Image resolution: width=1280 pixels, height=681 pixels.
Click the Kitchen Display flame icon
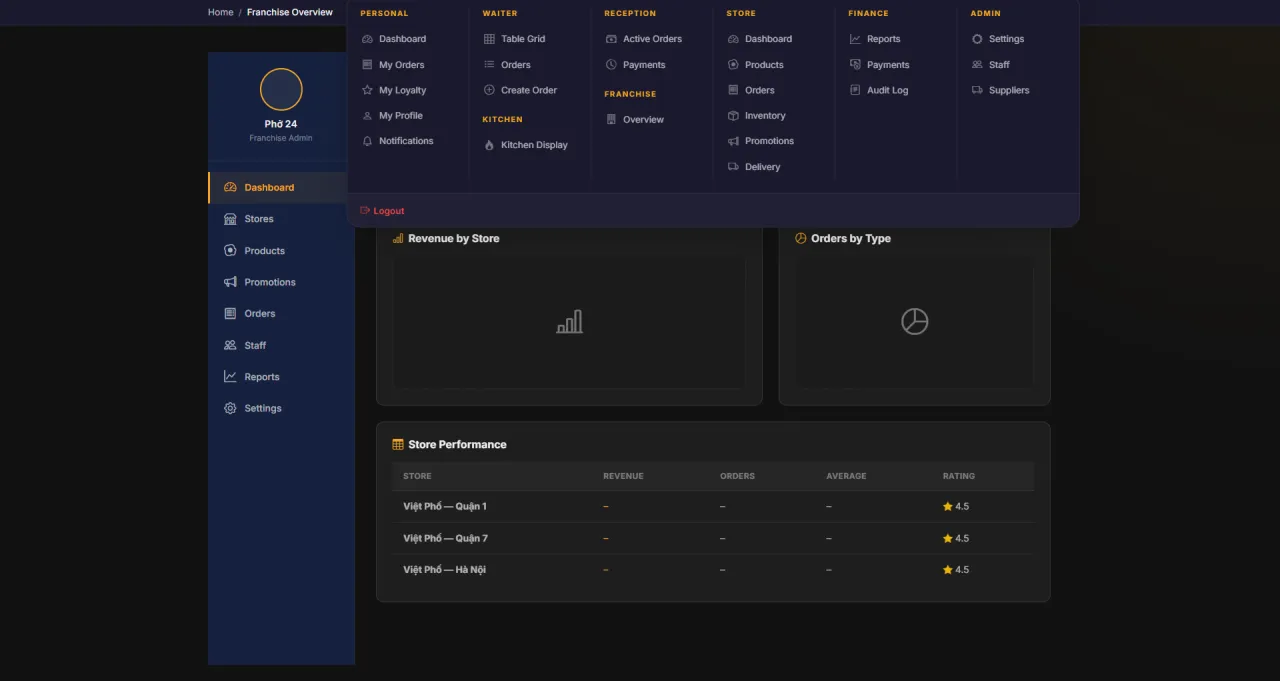coord(489,145)
